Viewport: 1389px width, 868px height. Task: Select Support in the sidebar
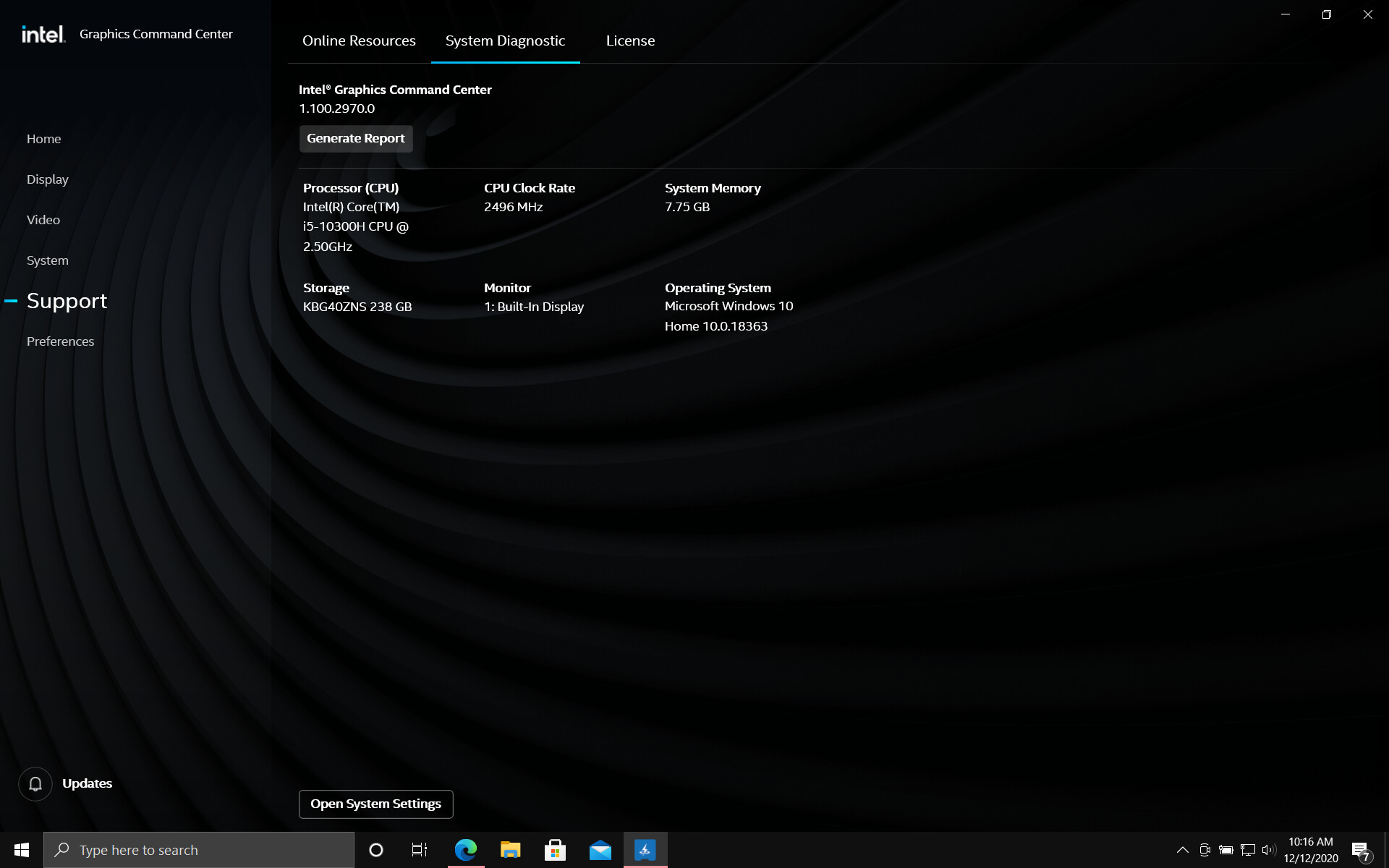(x=67, y=301)
